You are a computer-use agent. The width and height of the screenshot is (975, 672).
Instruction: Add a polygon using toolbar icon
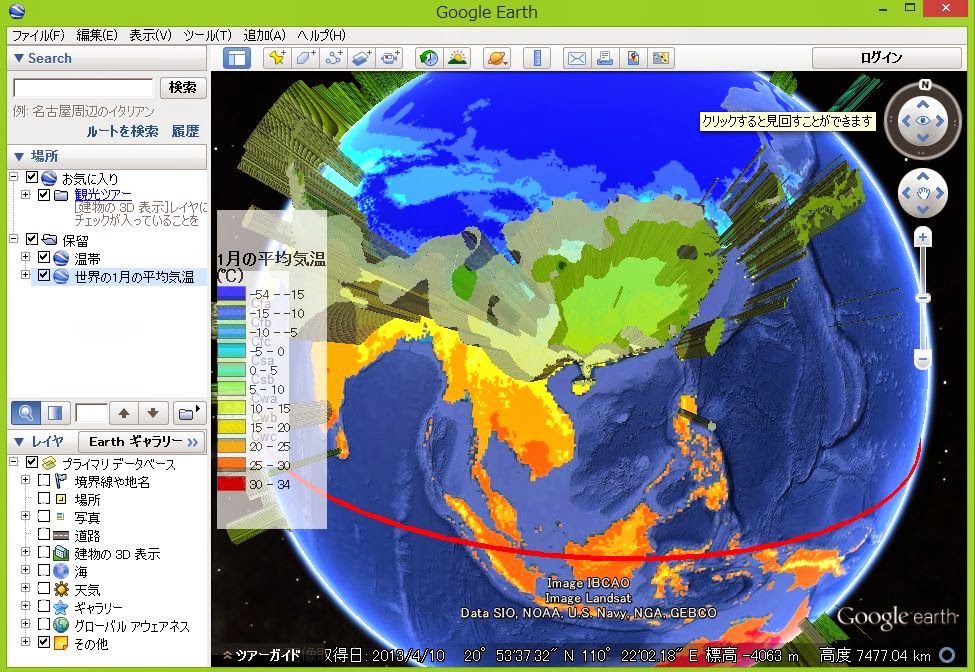[x=305, y=58]
